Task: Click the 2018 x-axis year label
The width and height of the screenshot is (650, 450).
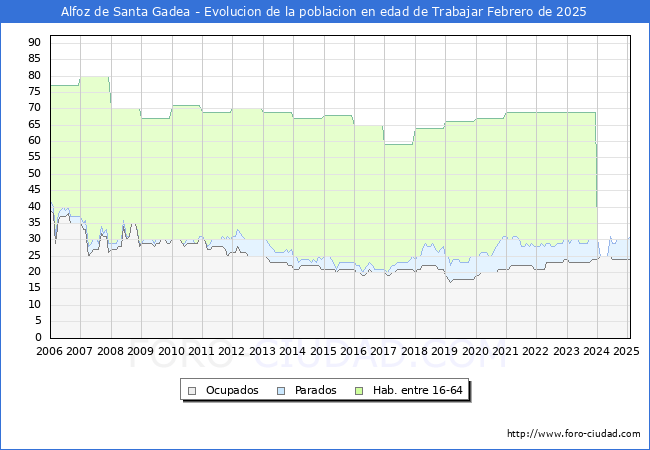Action: tap(415, 351)
